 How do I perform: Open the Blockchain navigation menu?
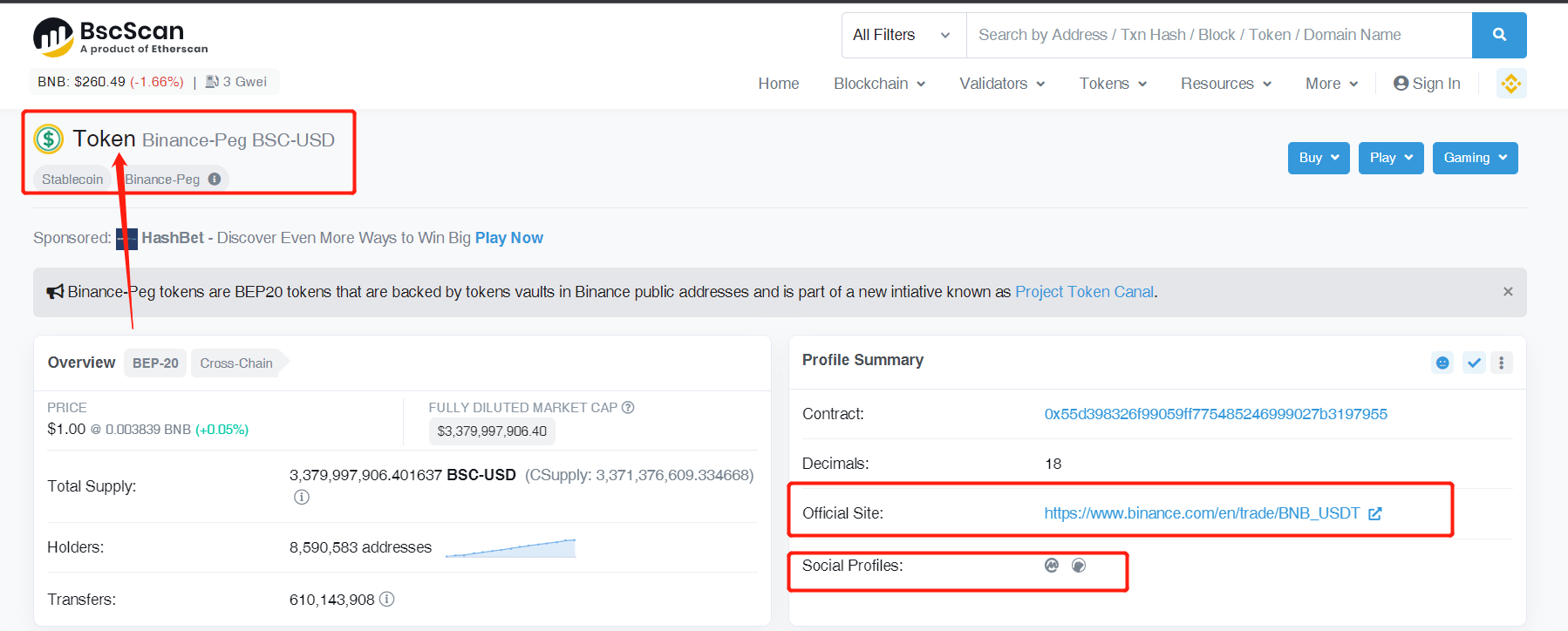point(879,84)
